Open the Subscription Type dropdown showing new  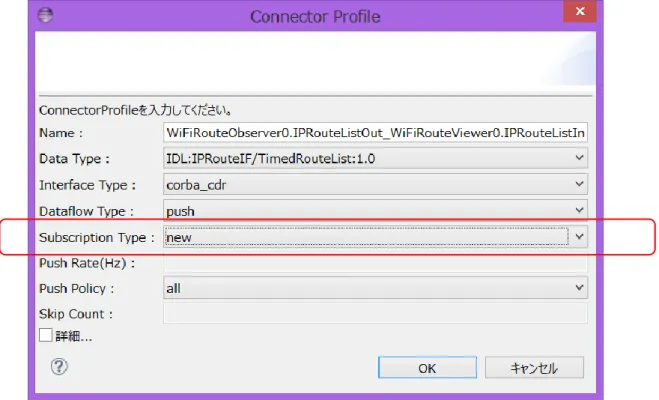[x=375, y=237]
